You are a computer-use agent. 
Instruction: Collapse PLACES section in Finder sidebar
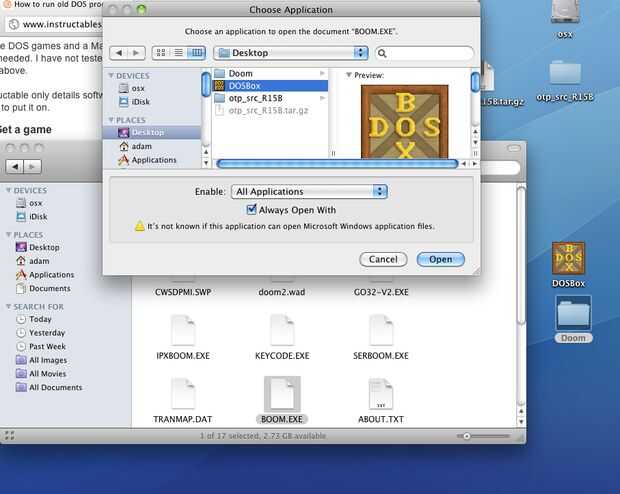coord(8,235)
